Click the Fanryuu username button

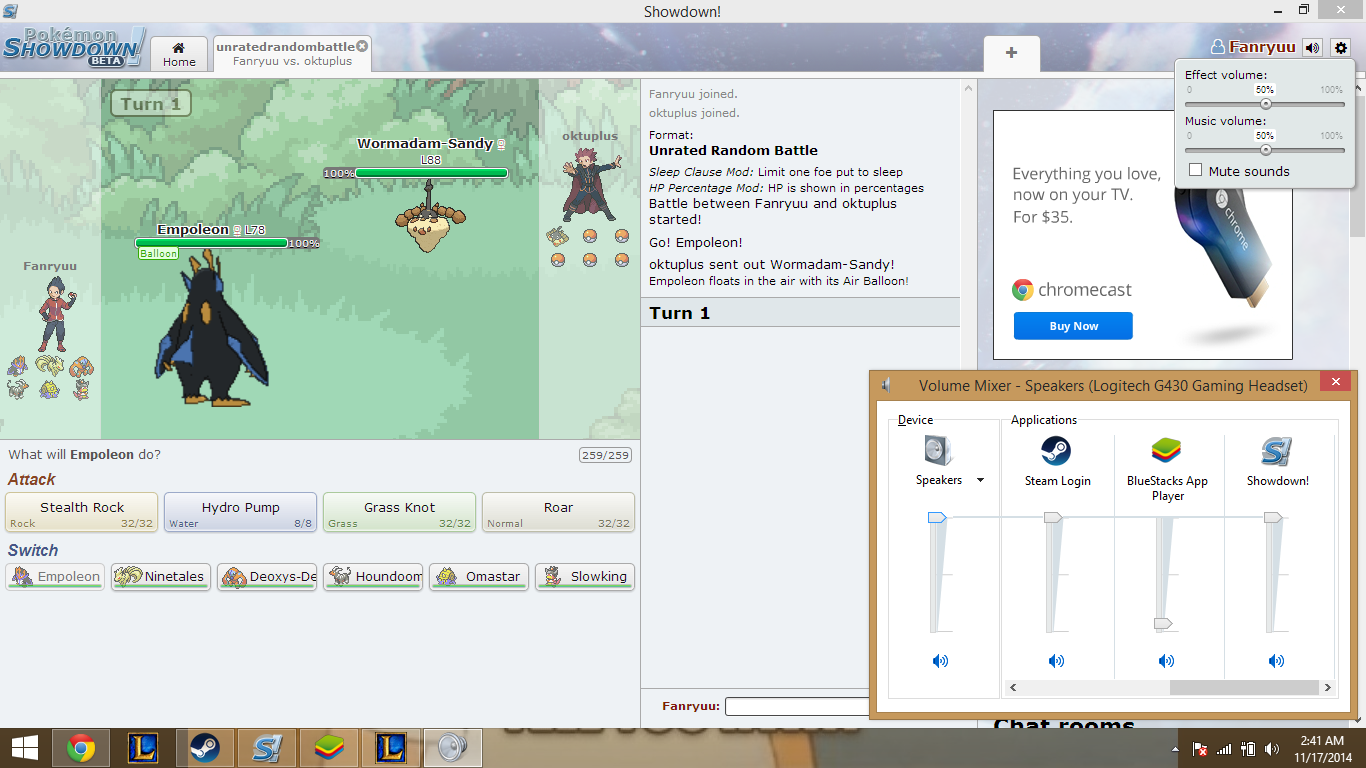coord(1253,47)
